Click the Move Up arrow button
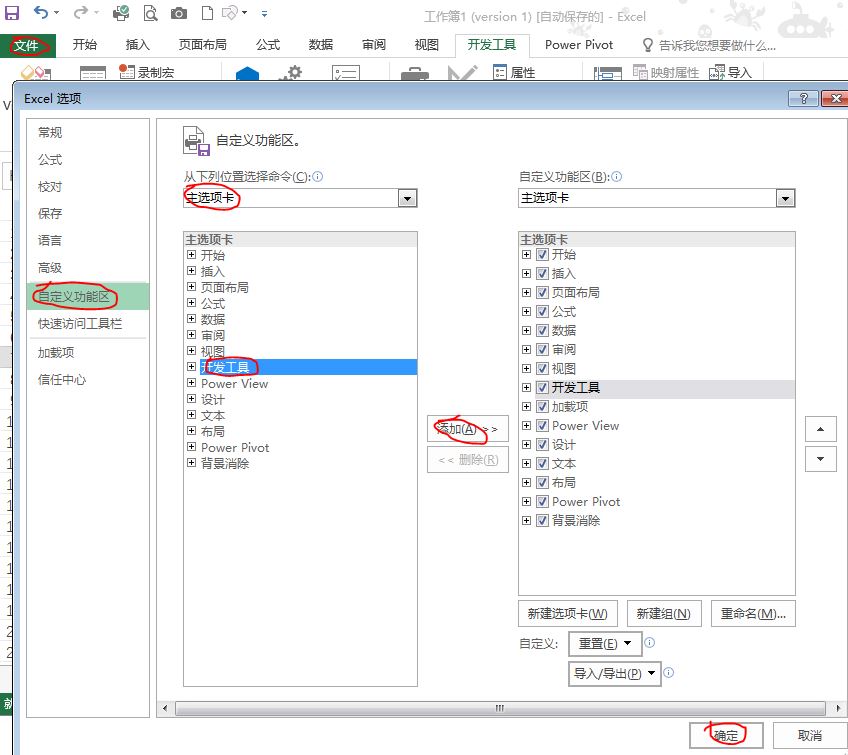 point(820,429)
